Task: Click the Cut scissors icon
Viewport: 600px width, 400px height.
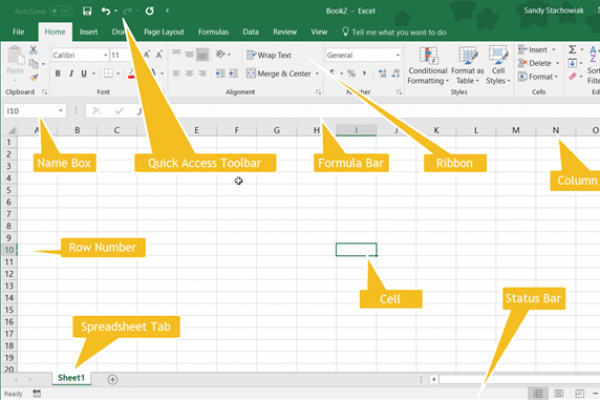Action: pos(33,49)
